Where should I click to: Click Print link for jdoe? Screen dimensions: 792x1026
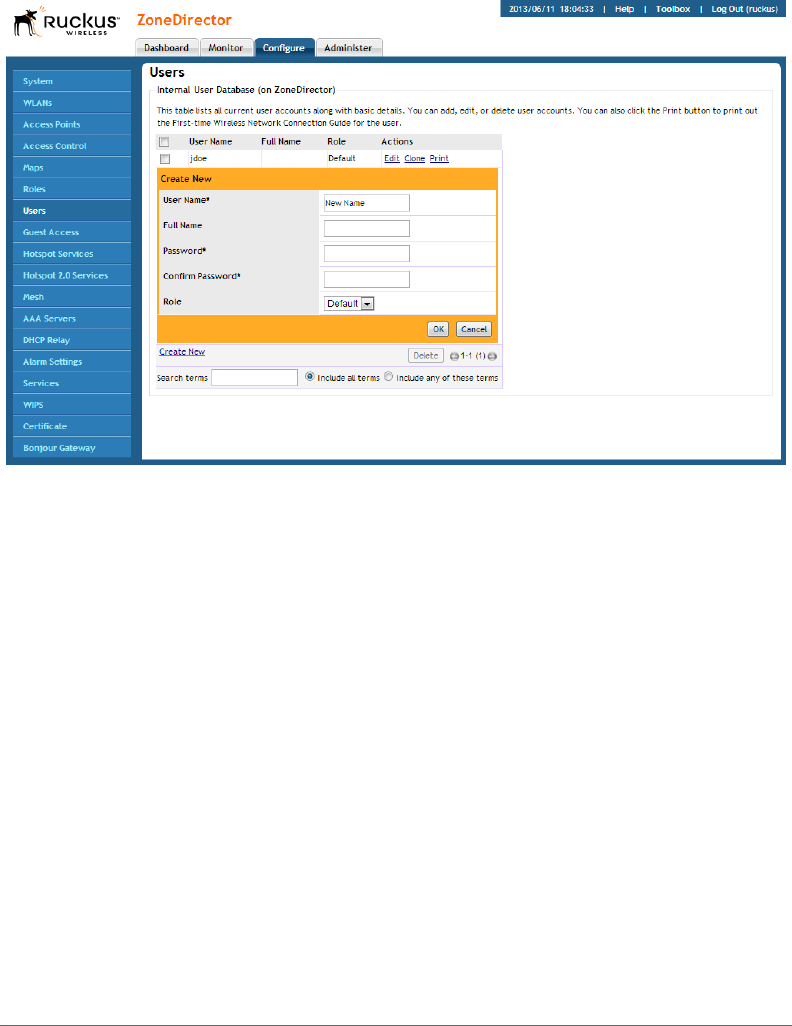[439, 158]
